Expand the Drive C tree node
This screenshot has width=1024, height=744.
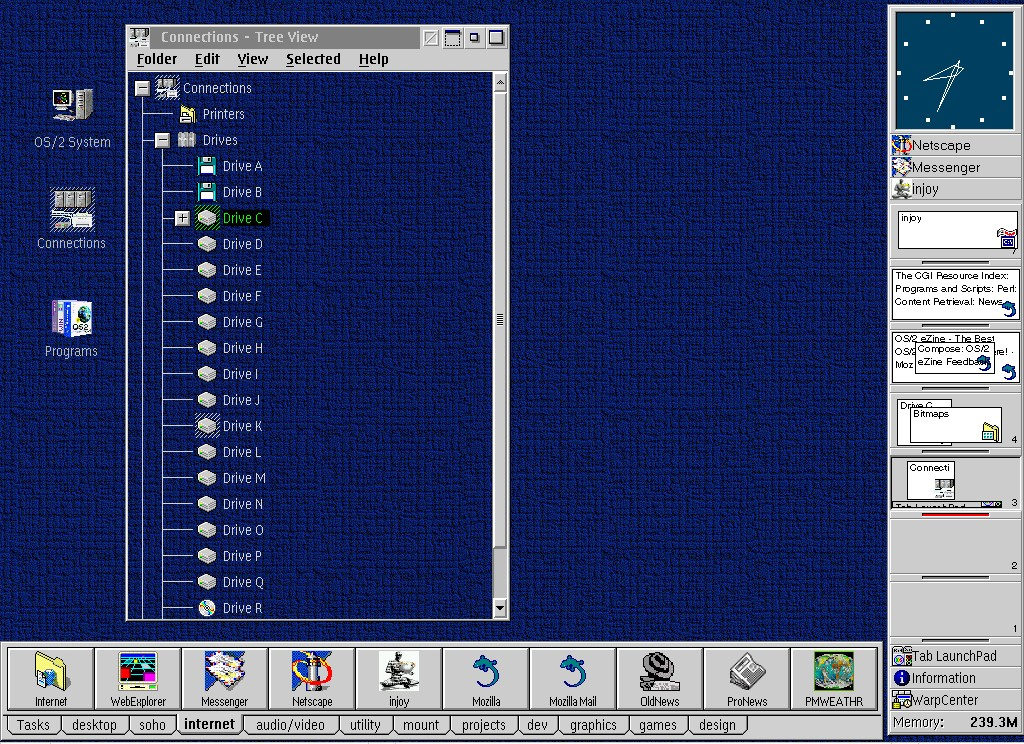(182, 218)
